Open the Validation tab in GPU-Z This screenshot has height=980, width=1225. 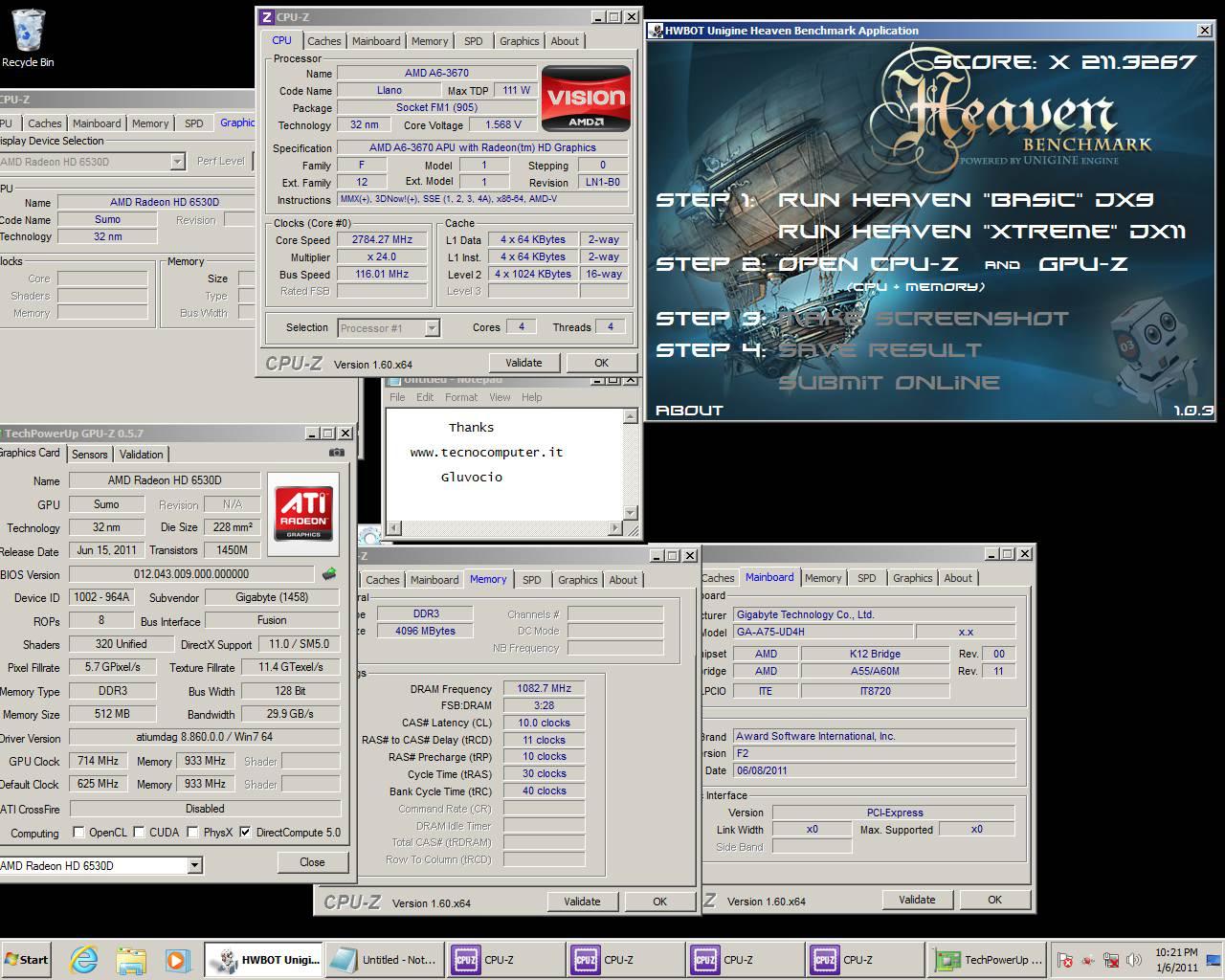141,455
